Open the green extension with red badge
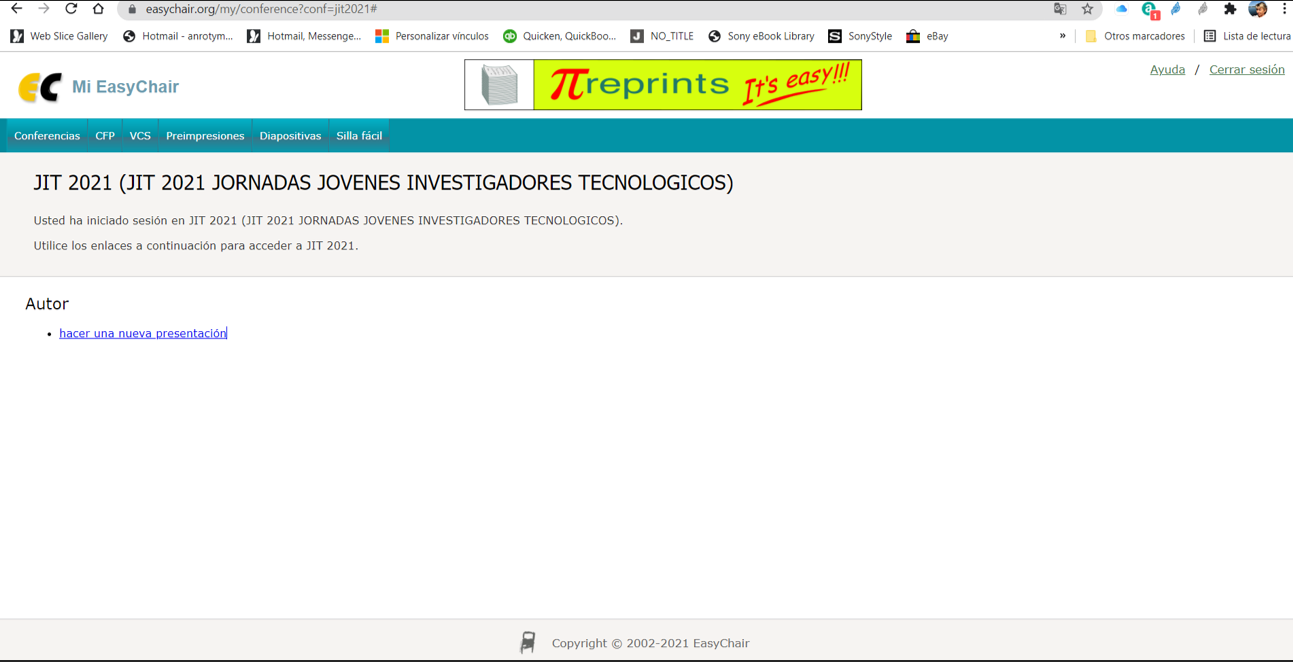 1150,10
